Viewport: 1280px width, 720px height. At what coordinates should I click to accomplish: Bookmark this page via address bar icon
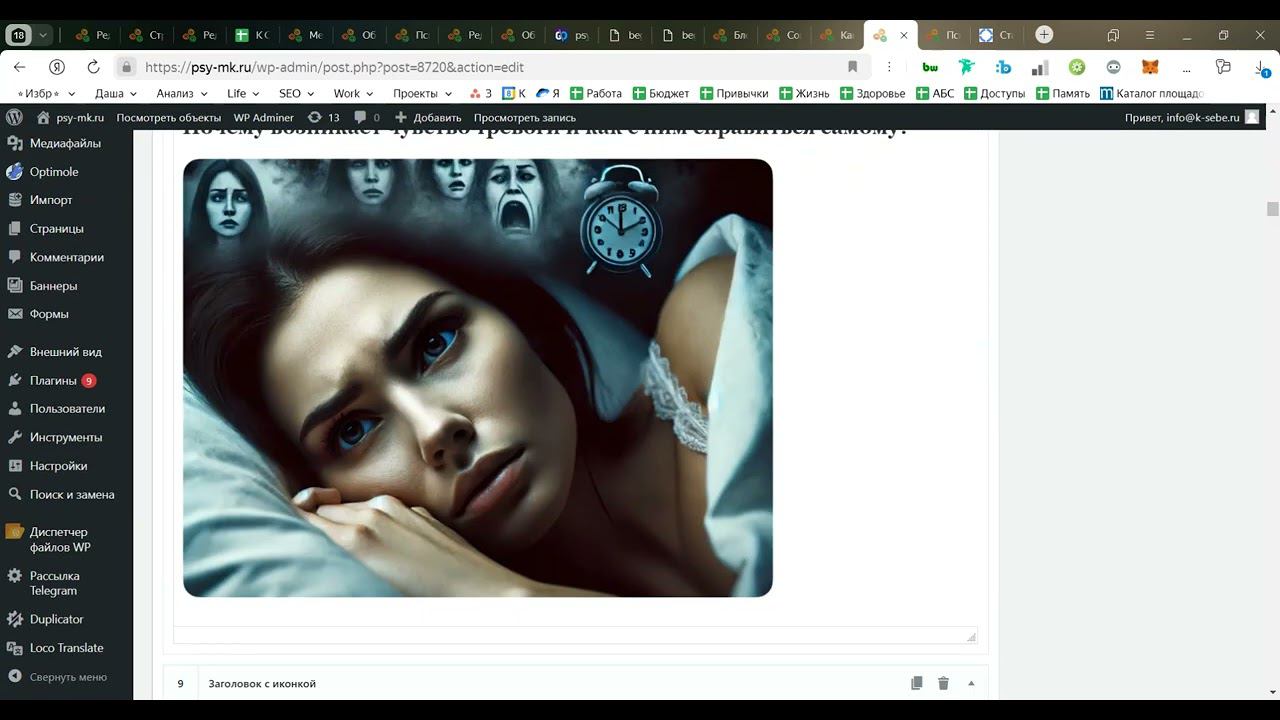(x=852, y=67)
